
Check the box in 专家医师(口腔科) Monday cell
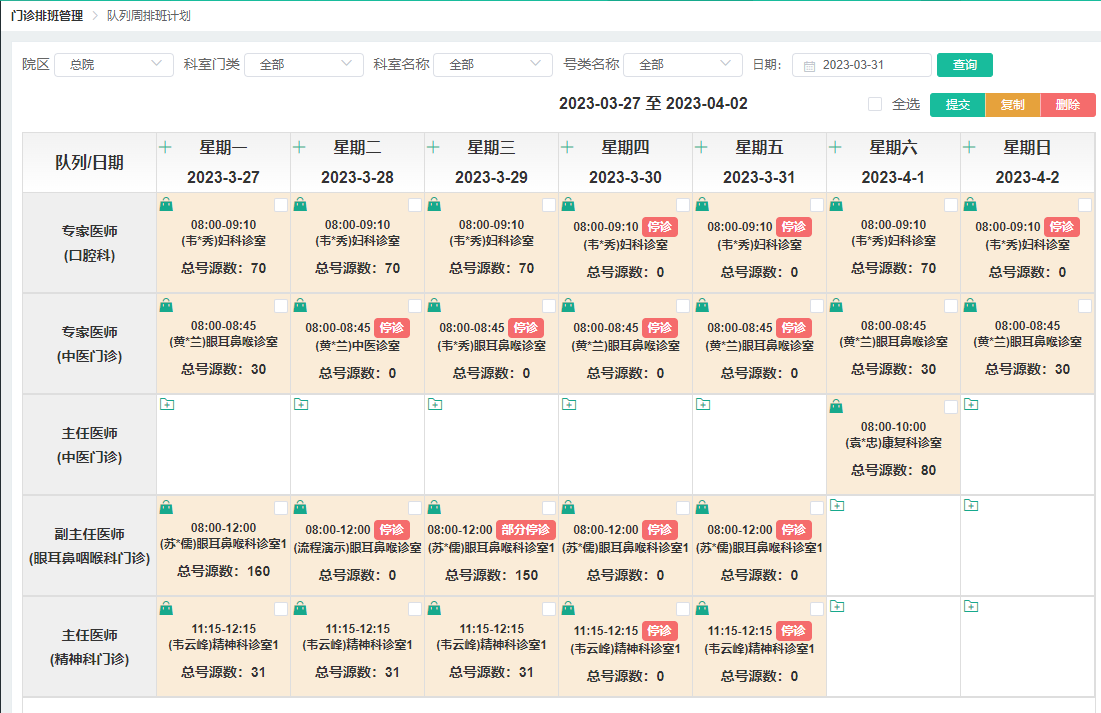click(281, 205)
